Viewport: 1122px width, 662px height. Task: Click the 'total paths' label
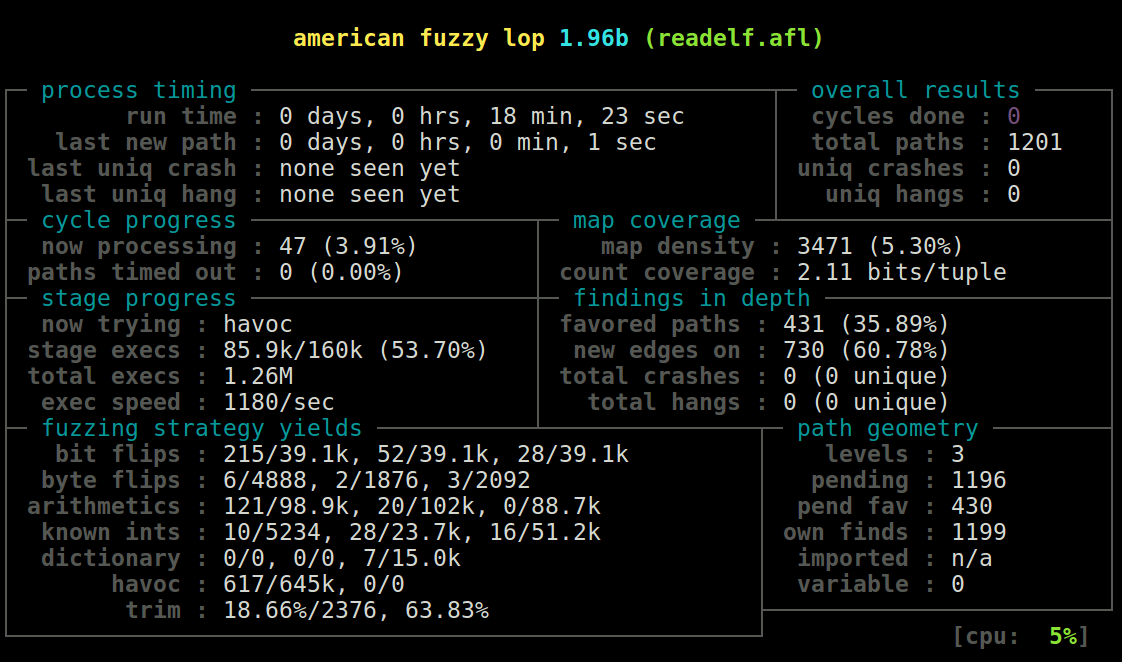(887, 142)
